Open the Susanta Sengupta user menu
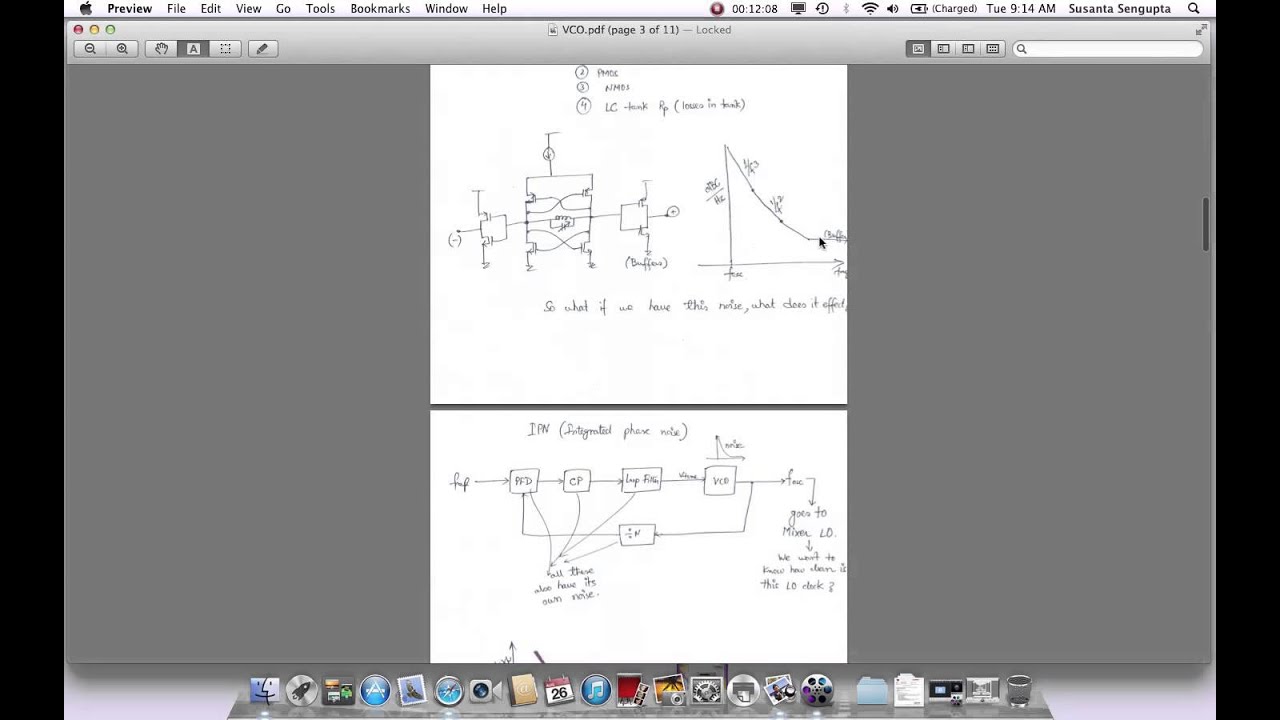The height and width of the screenshot is (720, 1280). [x=1119, y=9]
